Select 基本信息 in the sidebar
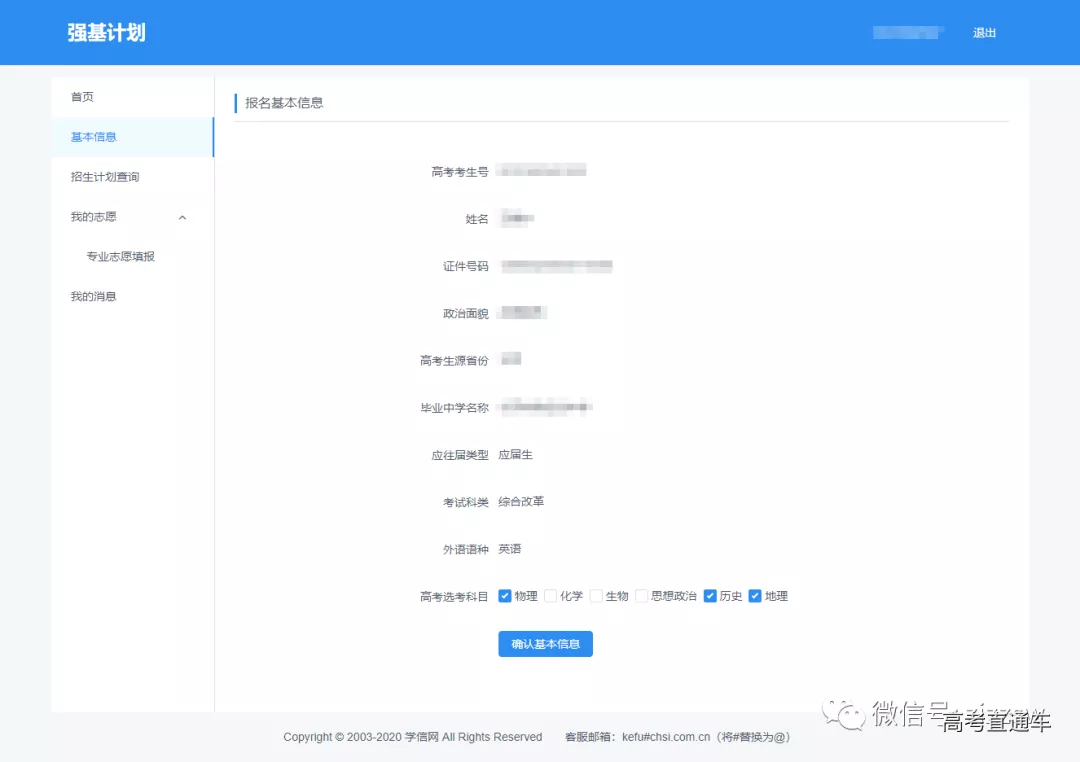 point(94,137)
